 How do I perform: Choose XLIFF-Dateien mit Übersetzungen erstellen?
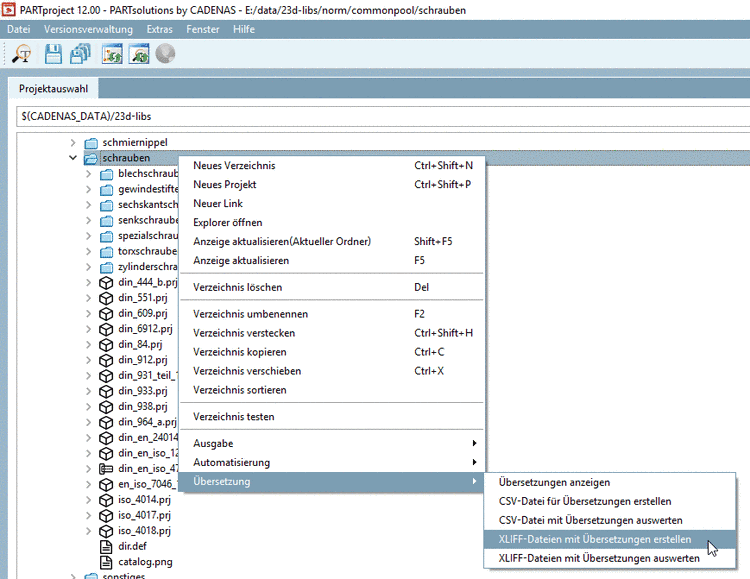coord(594,539)
